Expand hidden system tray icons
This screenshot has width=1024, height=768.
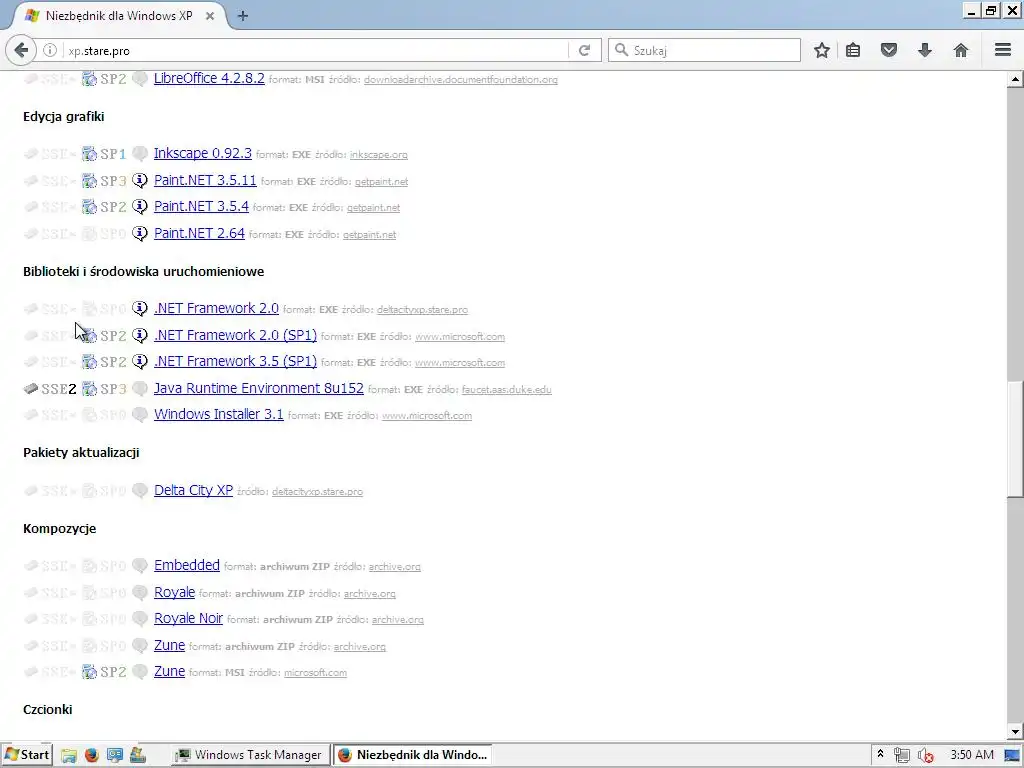[880, 754]
